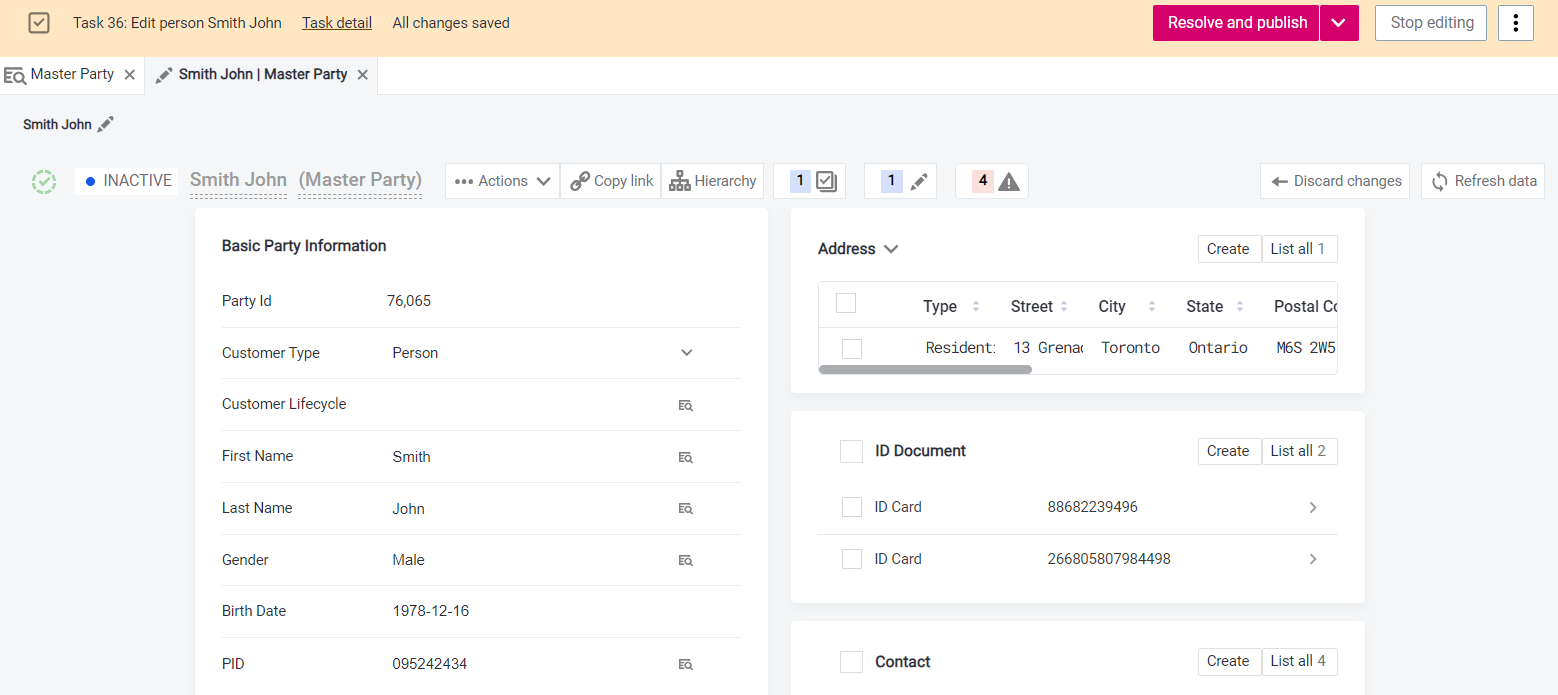
Task: Tick the Contact section checkbox
Action: [851, 662]
